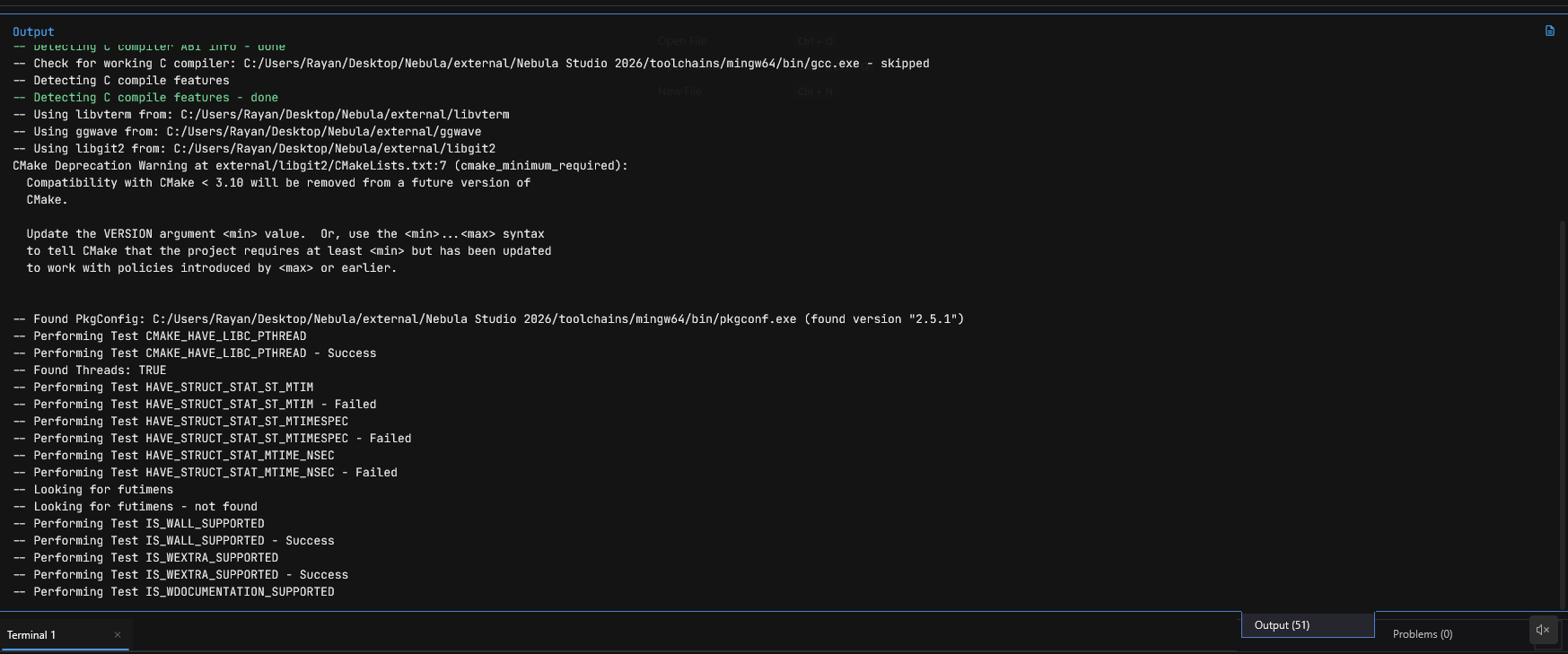Close the Terminal 1 tab

(118, 635)
